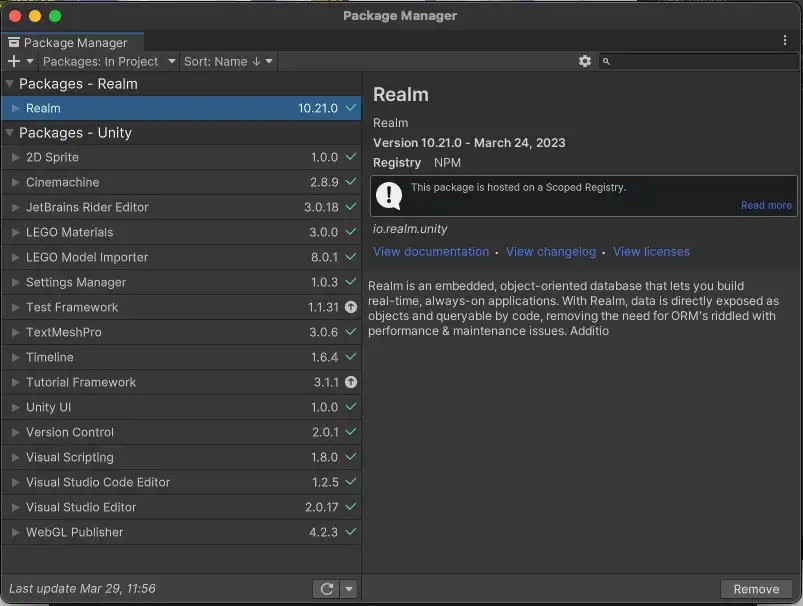Click the Read more link

765,205
